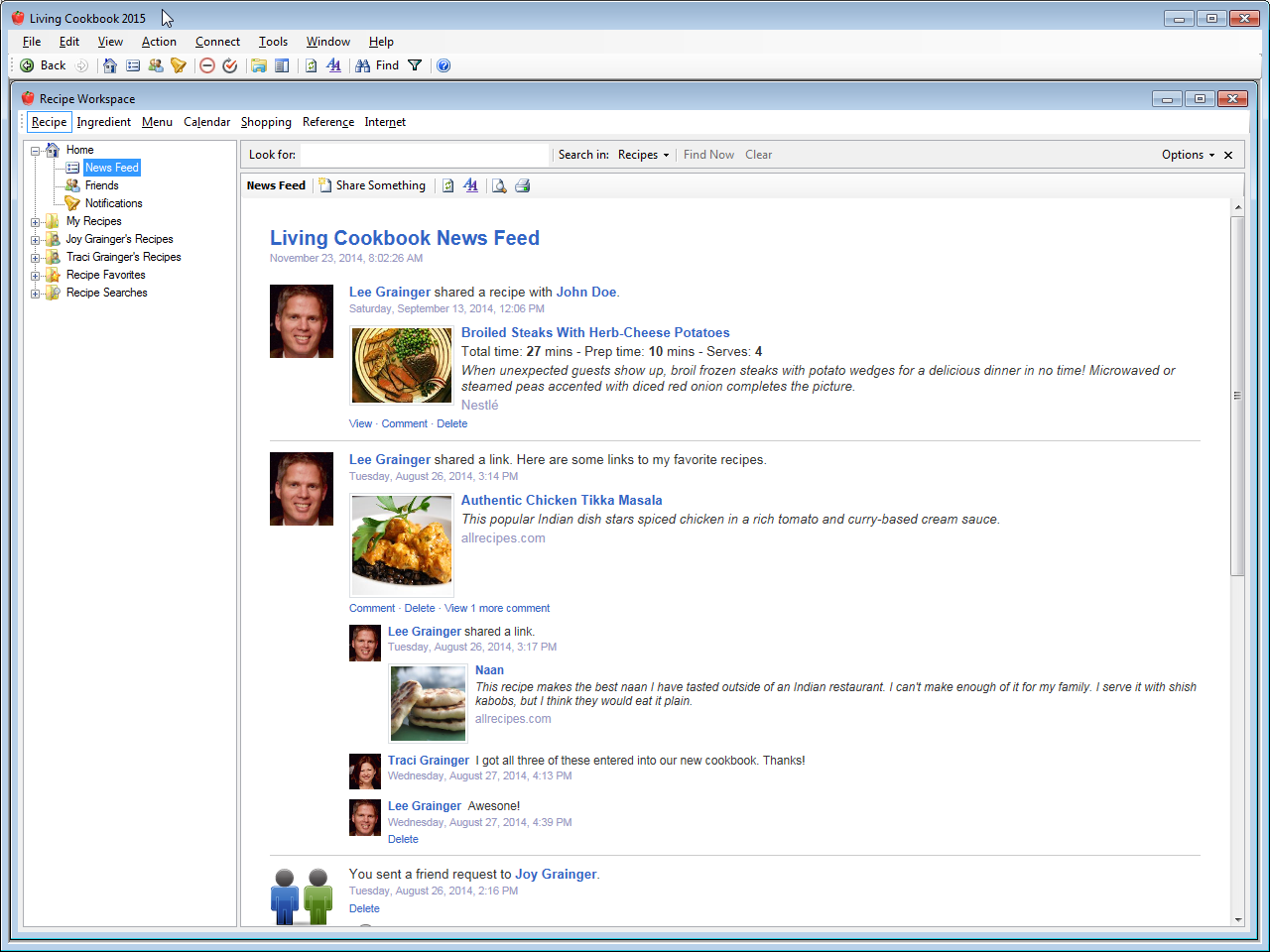Switch to the Internet tab
Screen dimensions: 1270x952
coord(385,122)
